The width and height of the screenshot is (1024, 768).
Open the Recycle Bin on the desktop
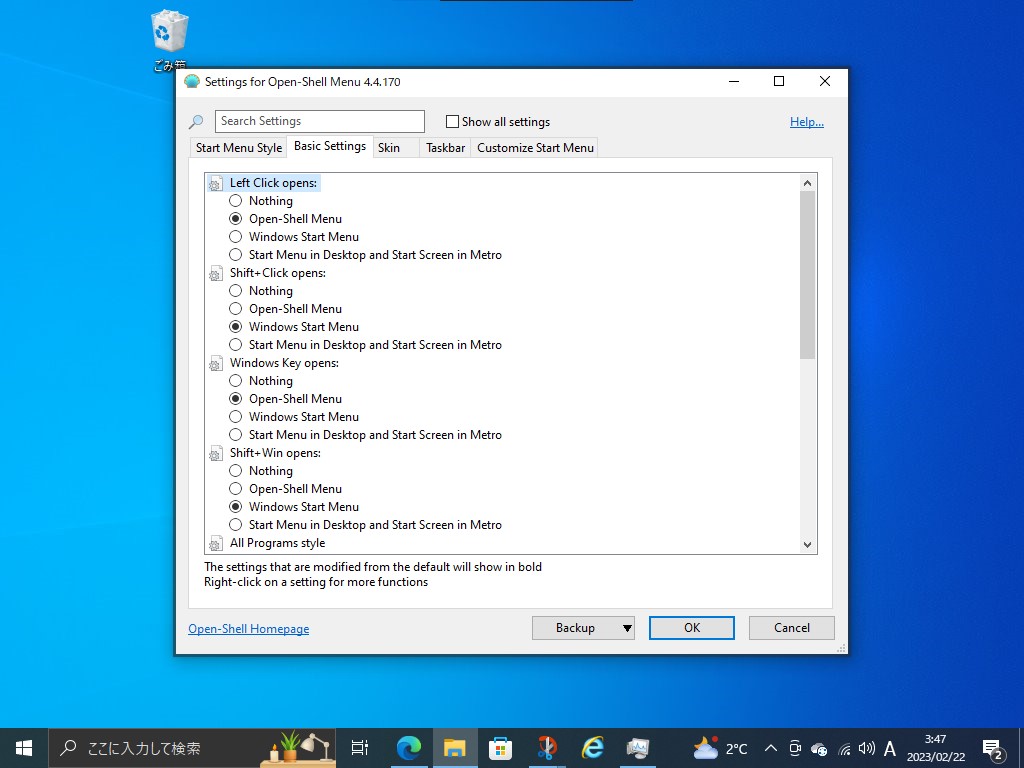click(170, 39)
